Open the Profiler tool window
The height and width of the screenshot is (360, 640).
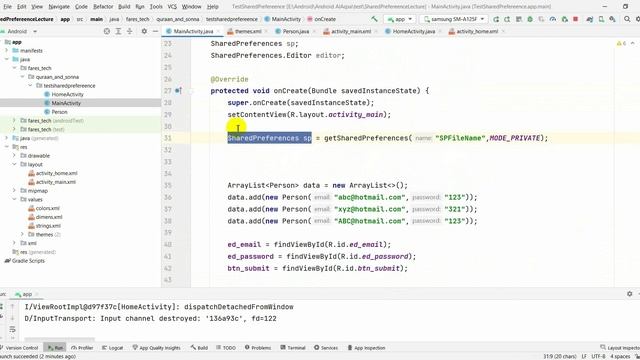(82, 348)
